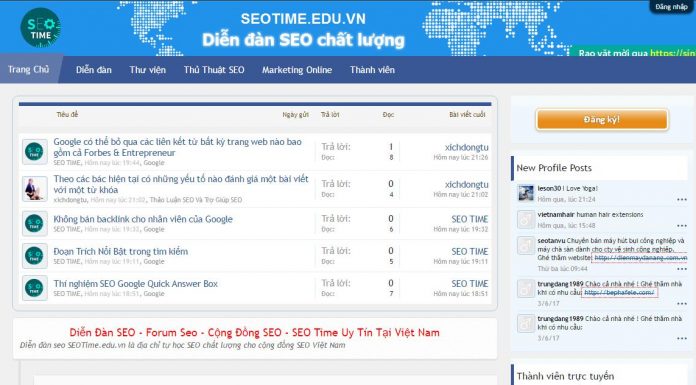
Task: Open thread Thí nghiệm SEO Google Quick Answer Box
Action: click(x=135, y=284)
